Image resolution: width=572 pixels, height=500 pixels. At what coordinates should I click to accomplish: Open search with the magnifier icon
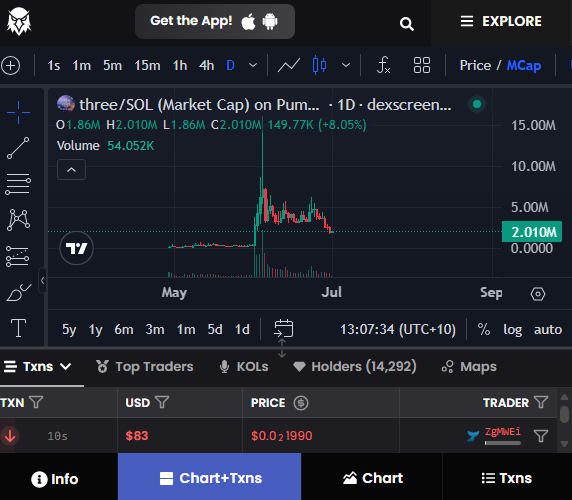click(x=407, y=24)
